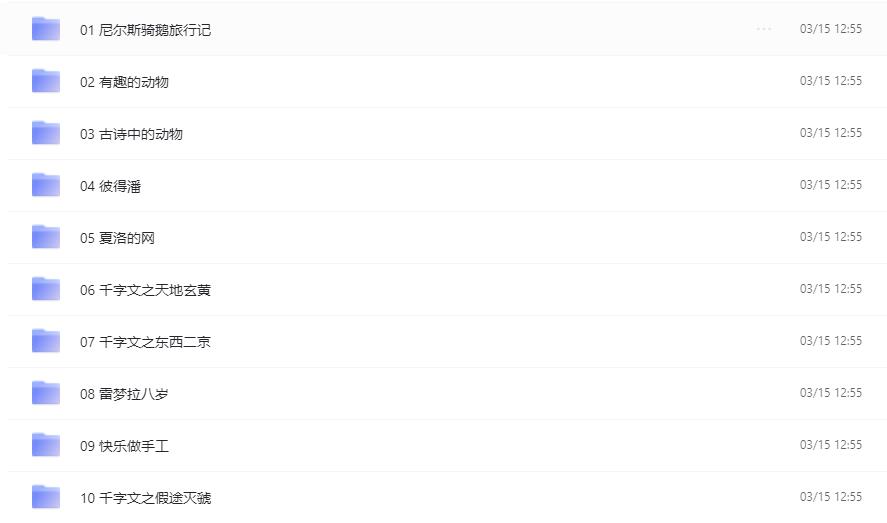Screen dimensions: 887x523
Task: Open the 09 快乐做手工 folder icon
Action: coord(46,445)
